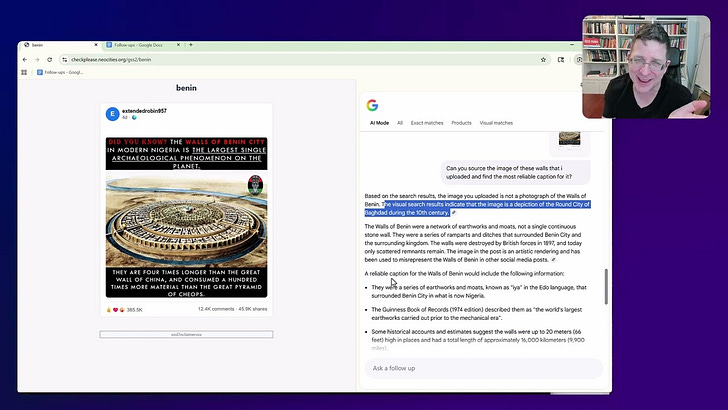The image size is (728, 410).
Task: Select the All results tab
Action: point(400,123)
